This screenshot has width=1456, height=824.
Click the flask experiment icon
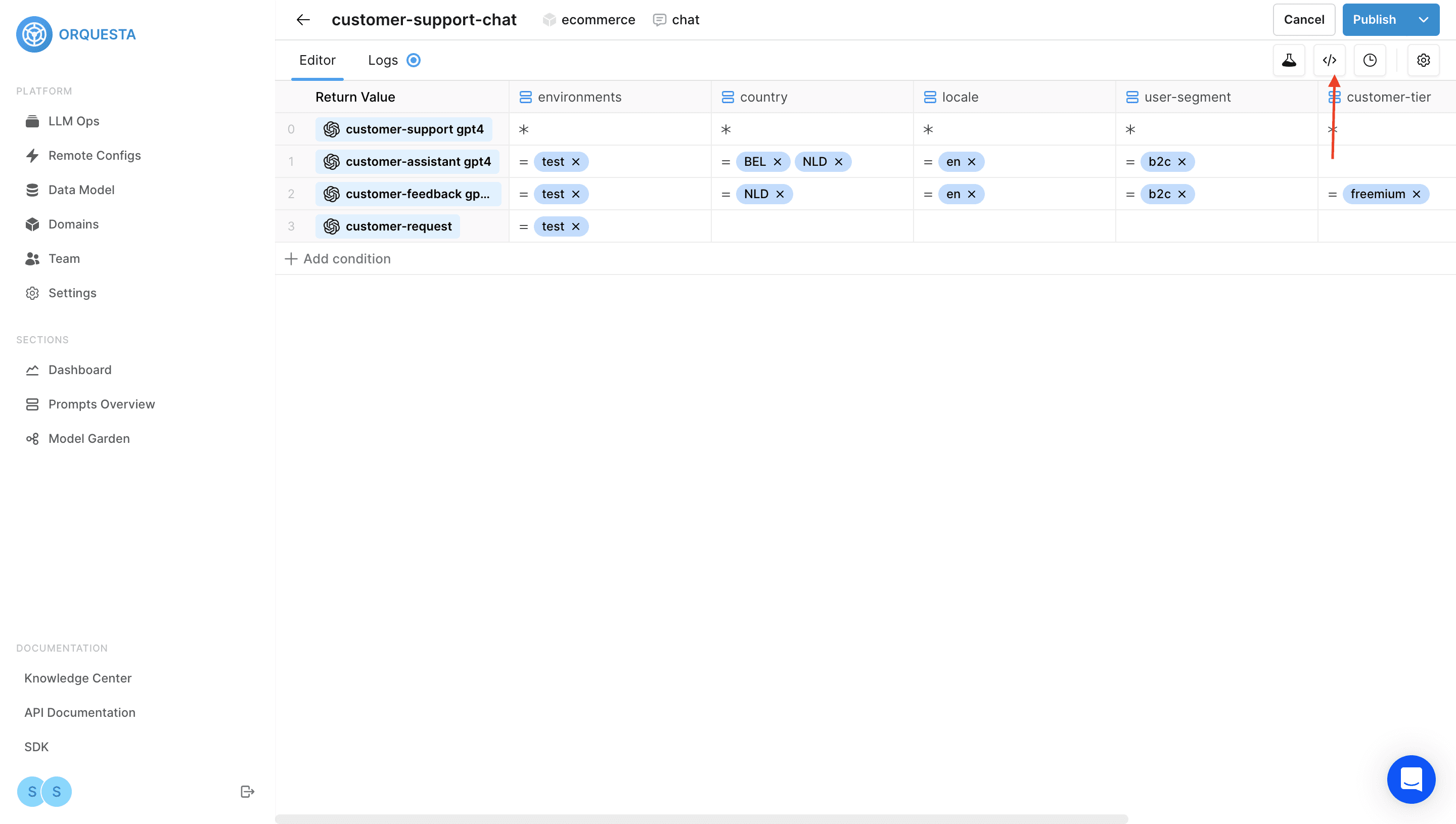coord(1289,60)
